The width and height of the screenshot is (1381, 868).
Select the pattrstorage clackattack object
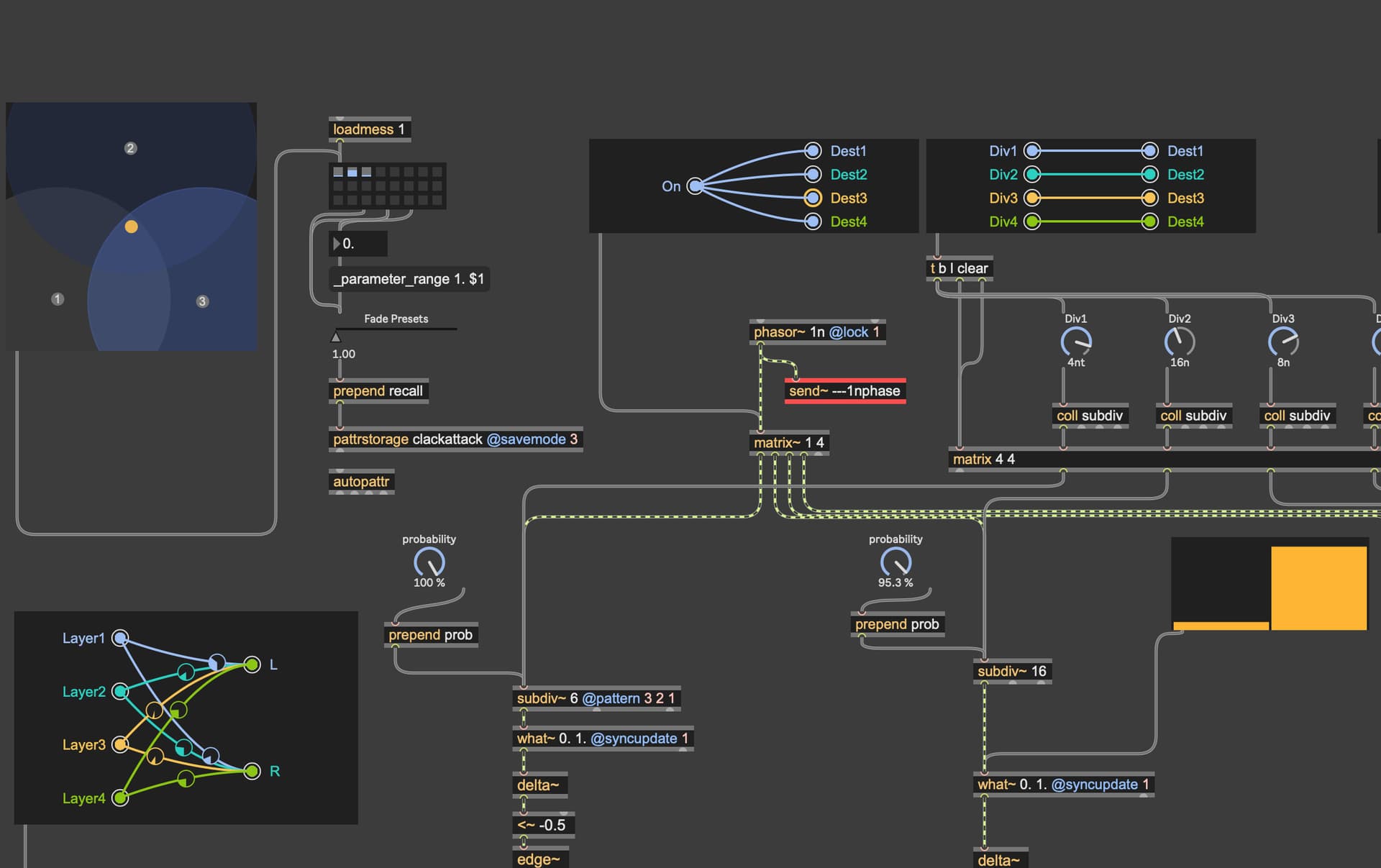[x=455, y=439]
